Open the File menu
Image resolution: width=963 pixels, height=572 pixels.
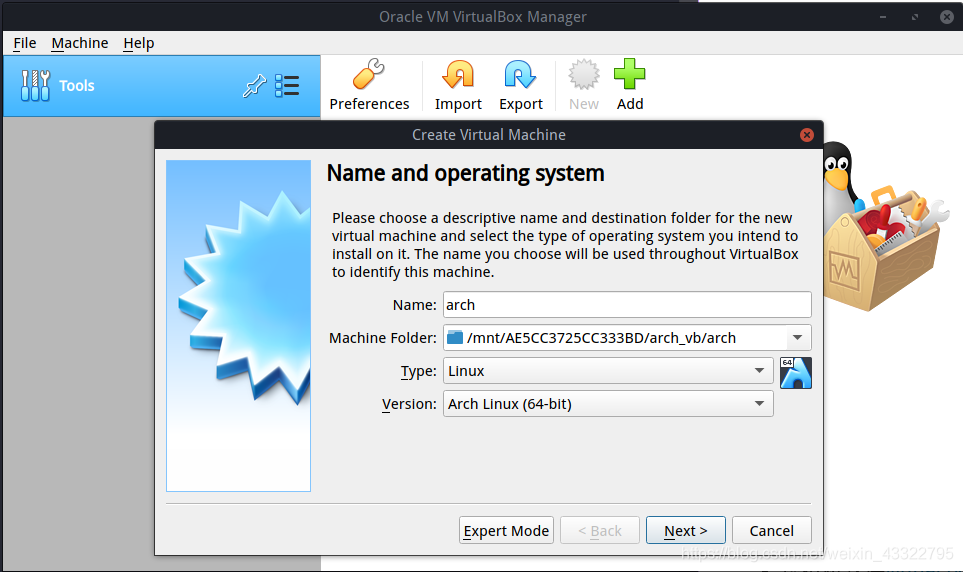(25, 43)
